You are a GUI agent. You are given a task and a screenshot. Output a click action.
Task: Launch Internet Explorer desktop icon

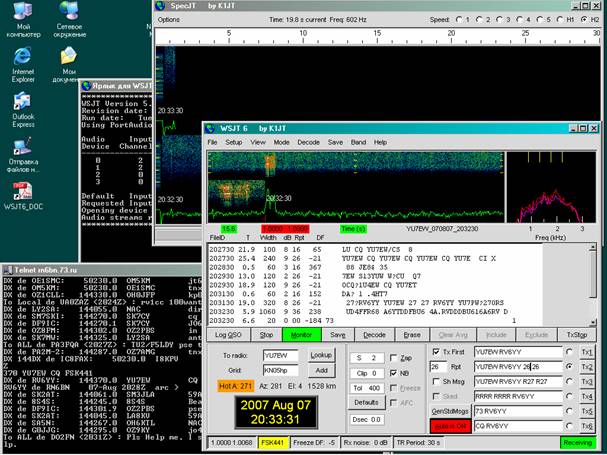coord(23,65)
